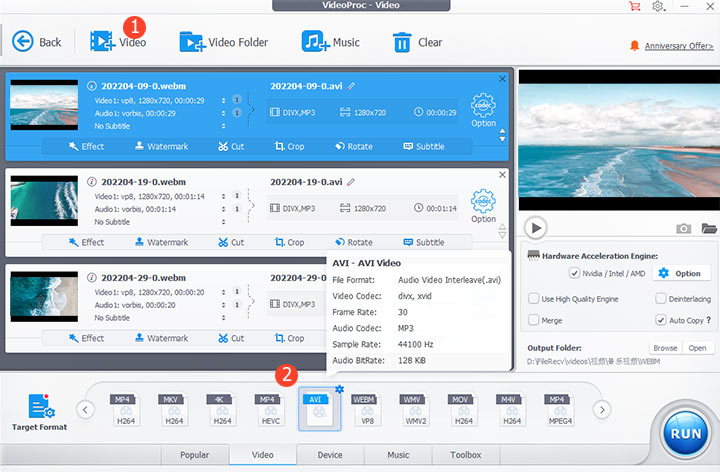Add Watermark to 202204-29-0.webm
The height and width of the screenshot is (472, 720).
162,338
